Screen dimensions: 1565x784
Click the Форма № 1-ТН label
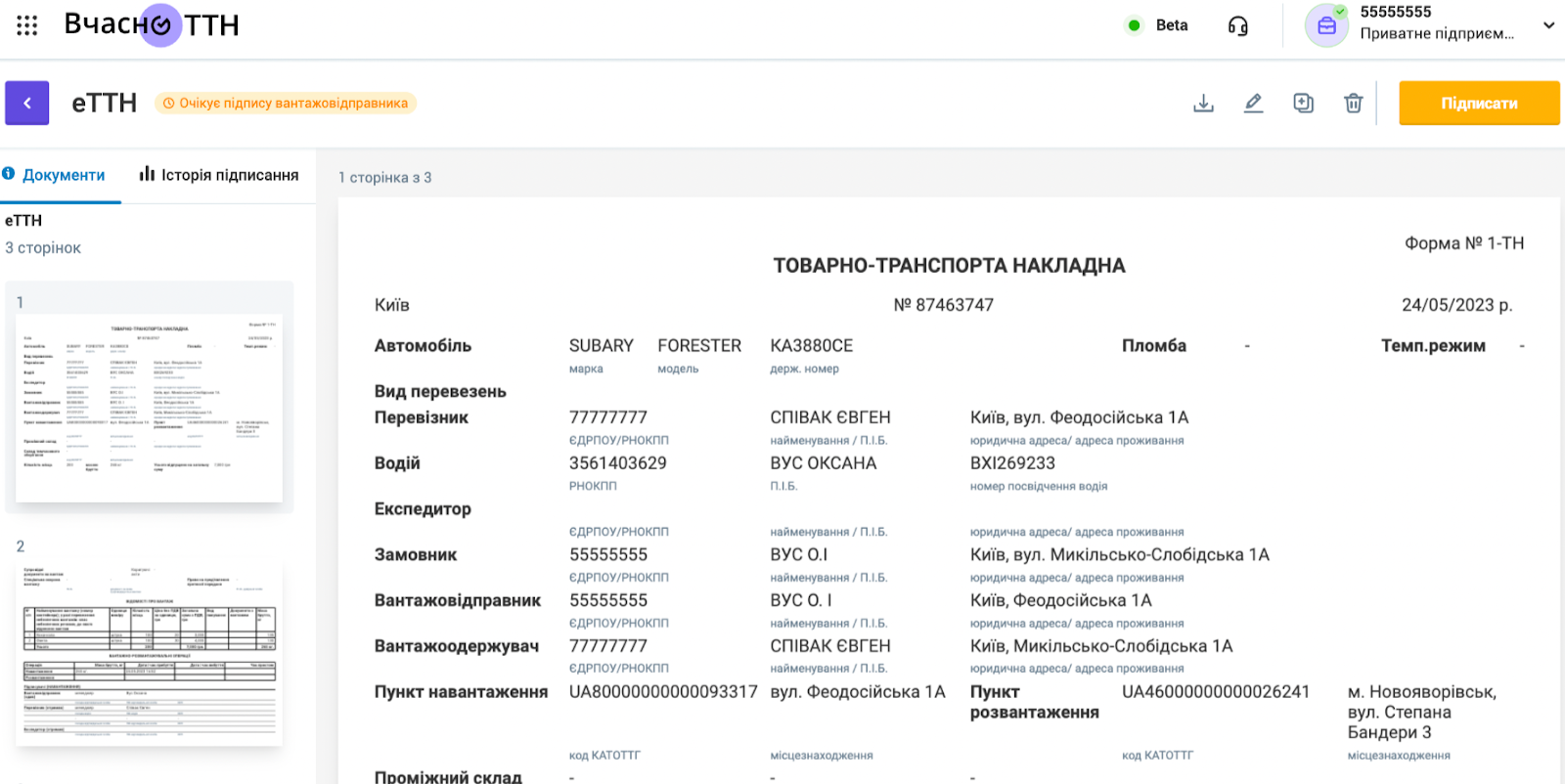1464,243
